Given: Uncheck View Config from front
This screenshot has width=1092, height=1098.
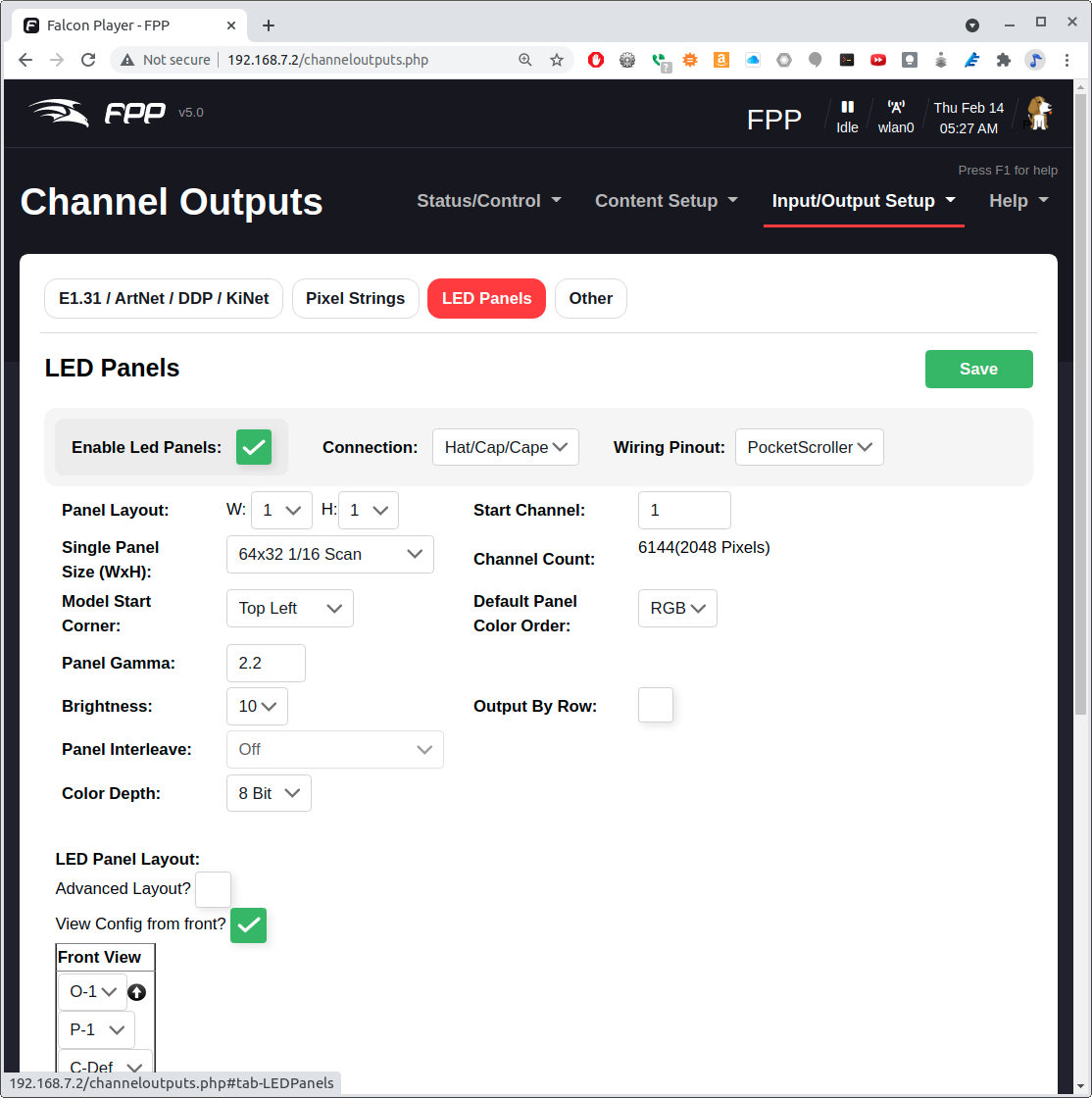Looking at the screenshot, I should [248, 924].
